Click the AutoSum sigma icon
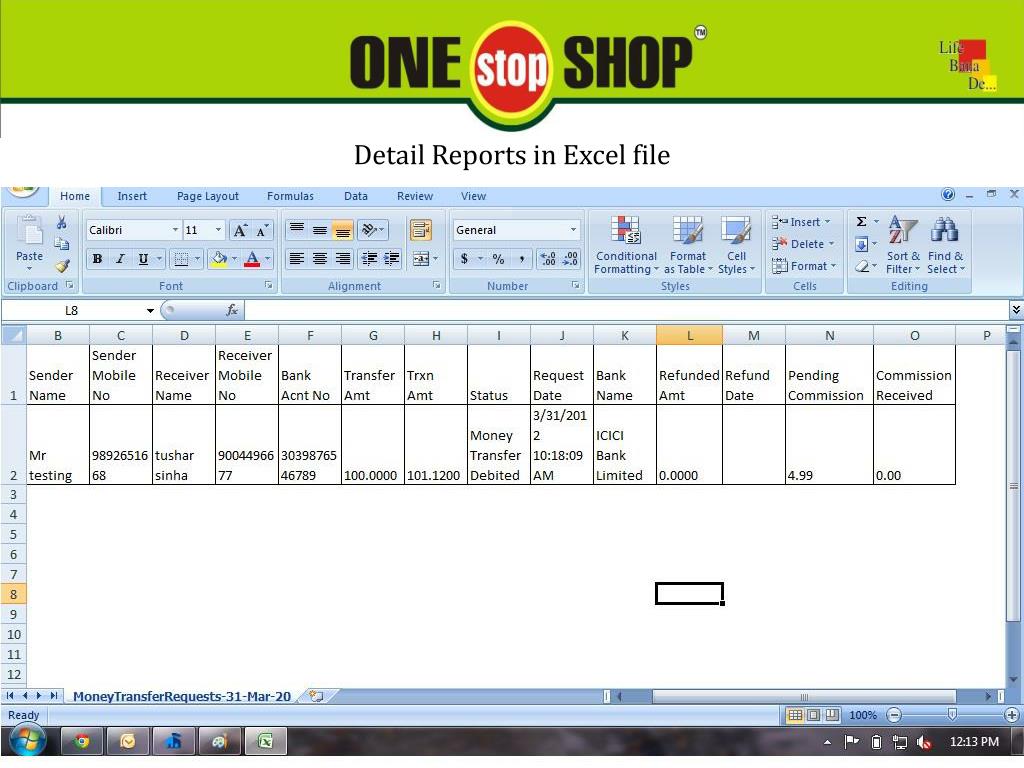 (x=861, y=222)
